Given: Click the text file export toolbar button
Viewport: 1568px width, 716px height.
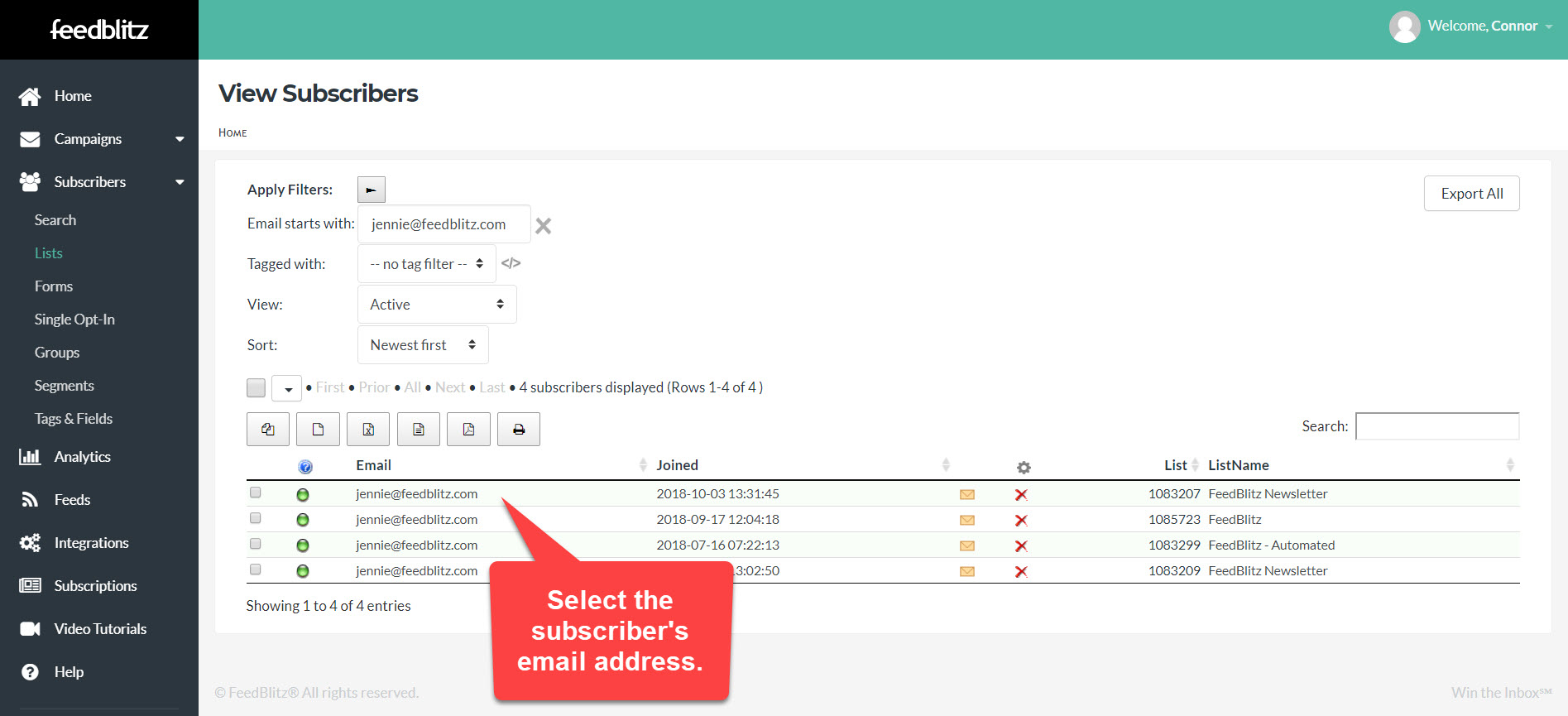Looking at the screenshot, I should (x=419, y=430).
